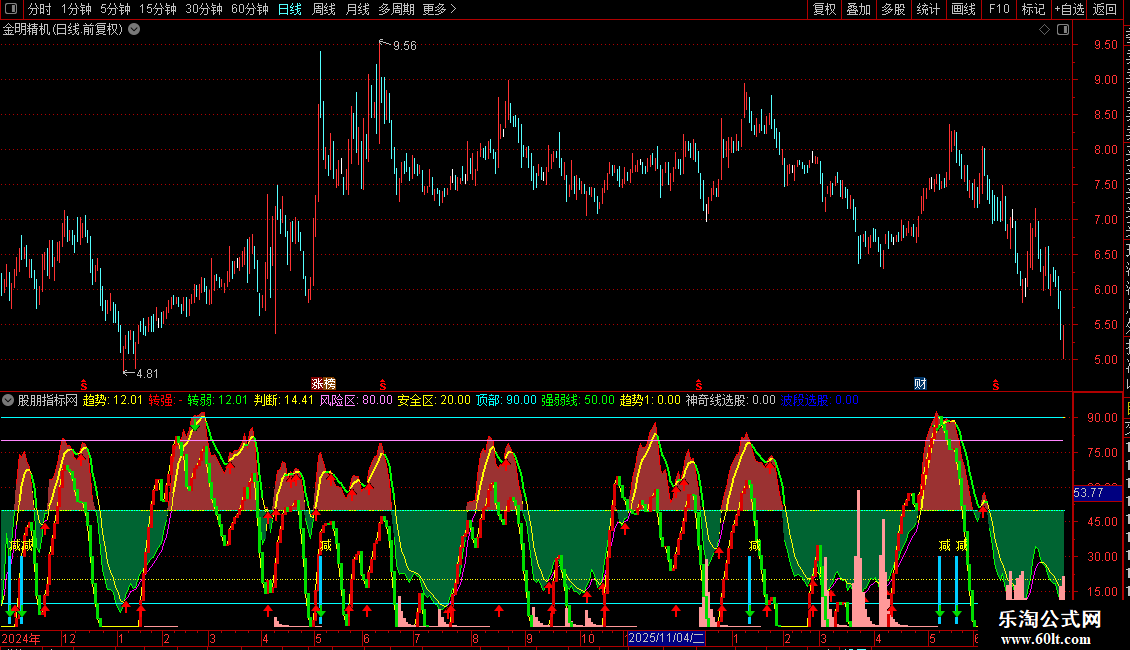Click the 股朋指标网 indicator name
Screen dimensions: 1130x650
click(x=48, y=400)
